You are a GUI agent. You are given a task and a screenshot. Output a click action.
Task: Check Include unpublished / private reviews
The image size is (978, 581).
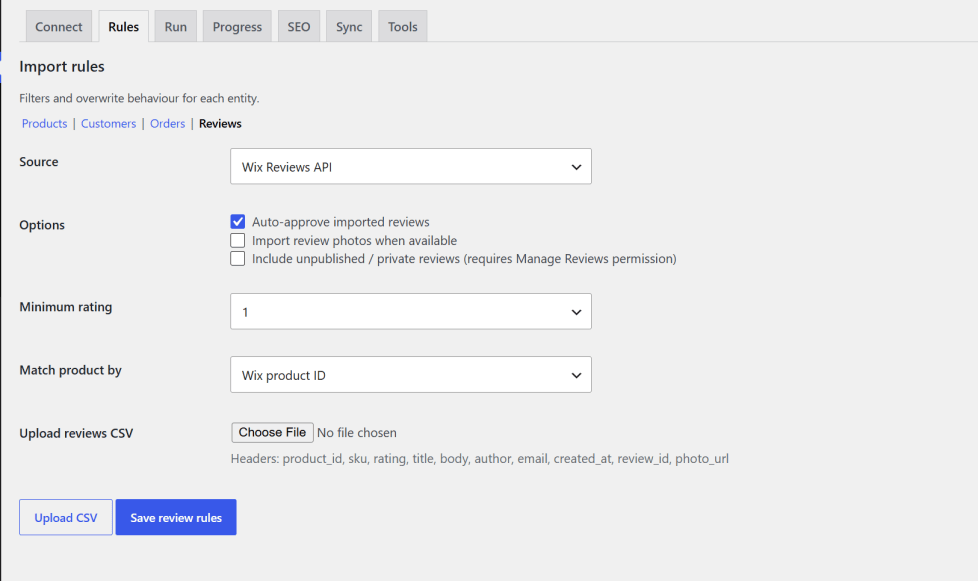pos(238,259)
